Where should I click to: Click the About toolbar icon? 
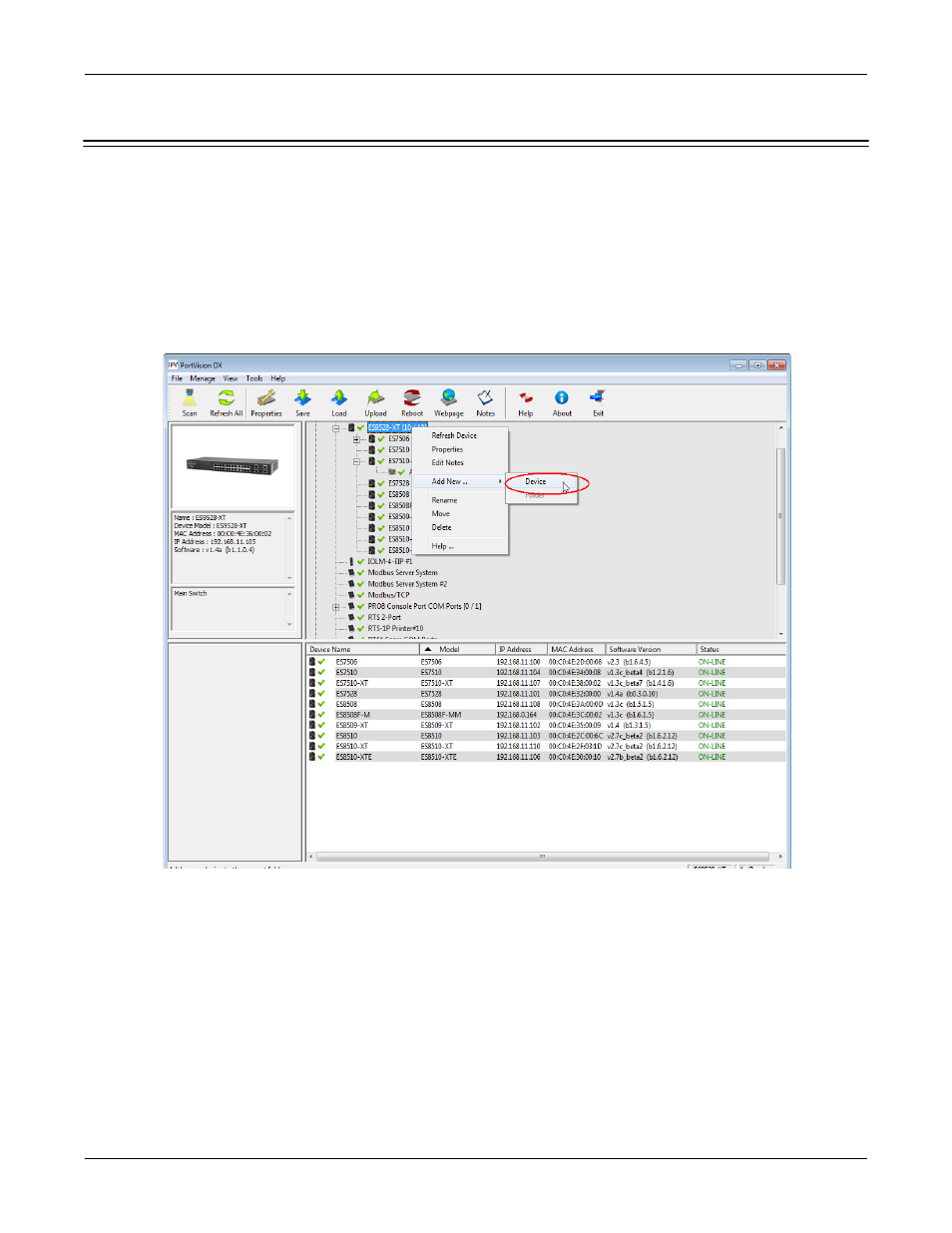pyautogui.click(x=562, y=397)
